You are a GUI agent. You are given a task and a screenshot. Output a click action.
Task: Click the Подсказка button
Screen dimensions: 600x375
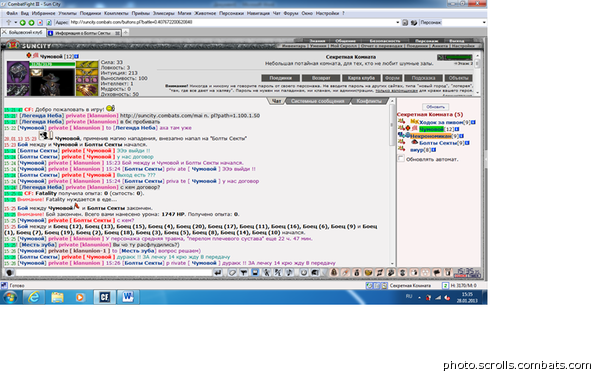[423, 78]
